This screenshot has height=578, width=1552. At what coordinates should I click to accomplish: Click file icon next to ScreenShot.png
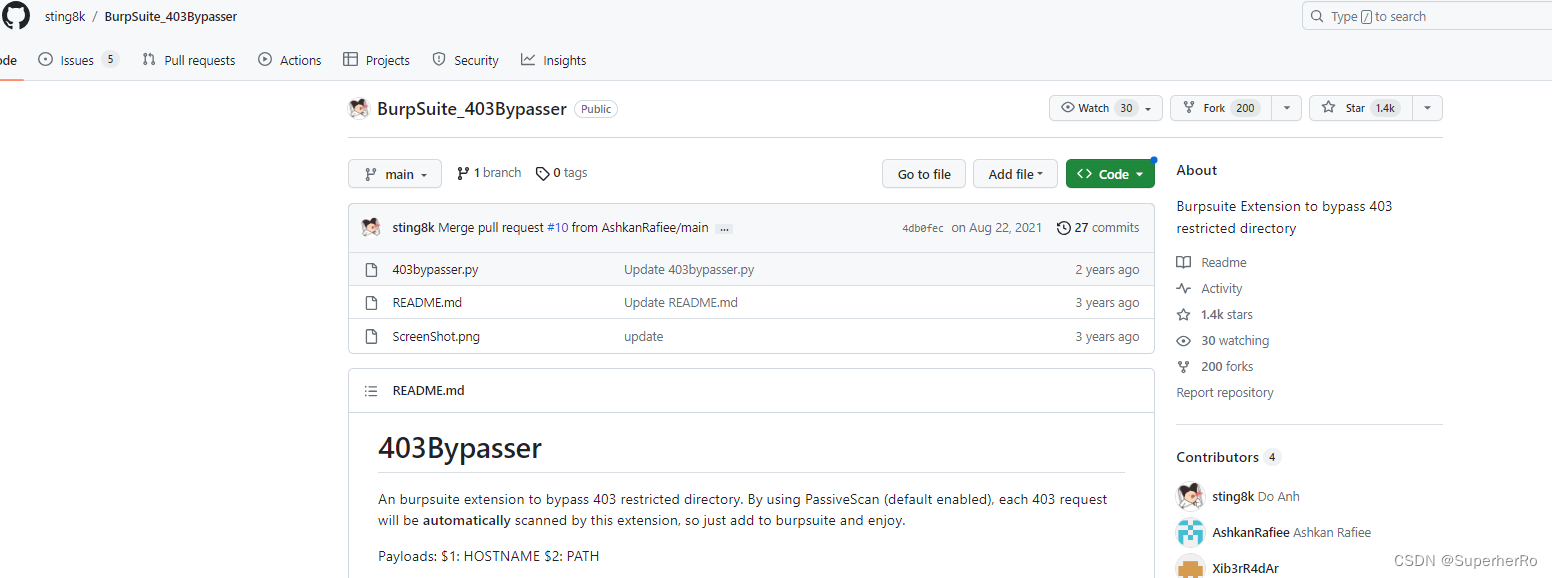[x=371, y=336]
